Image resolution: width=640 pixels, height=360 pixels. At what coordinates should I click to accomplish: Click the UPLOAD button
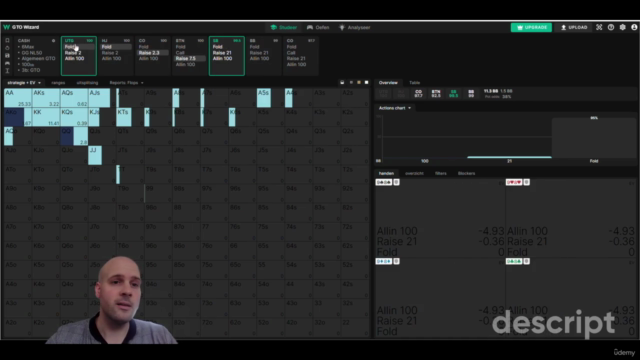pyautogui.click(x=574, y=27)
